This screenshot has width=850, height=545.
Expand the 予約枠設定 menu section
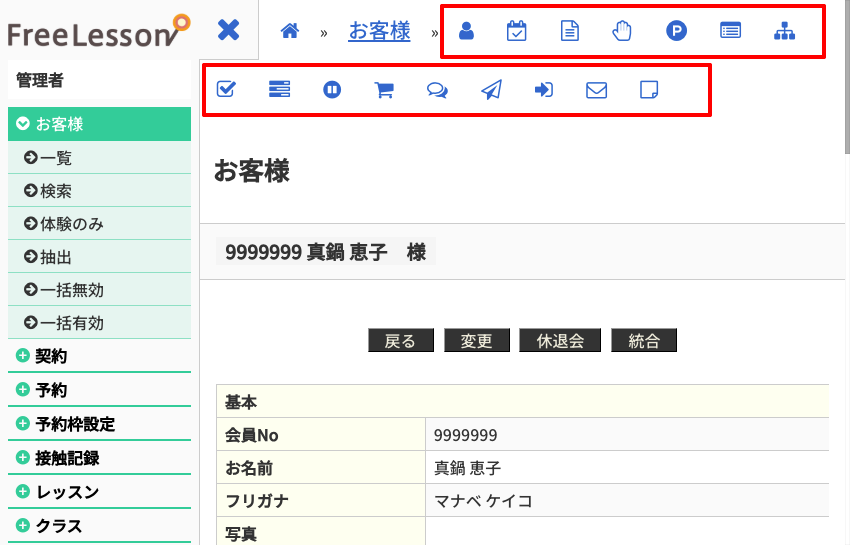point(74,424)
